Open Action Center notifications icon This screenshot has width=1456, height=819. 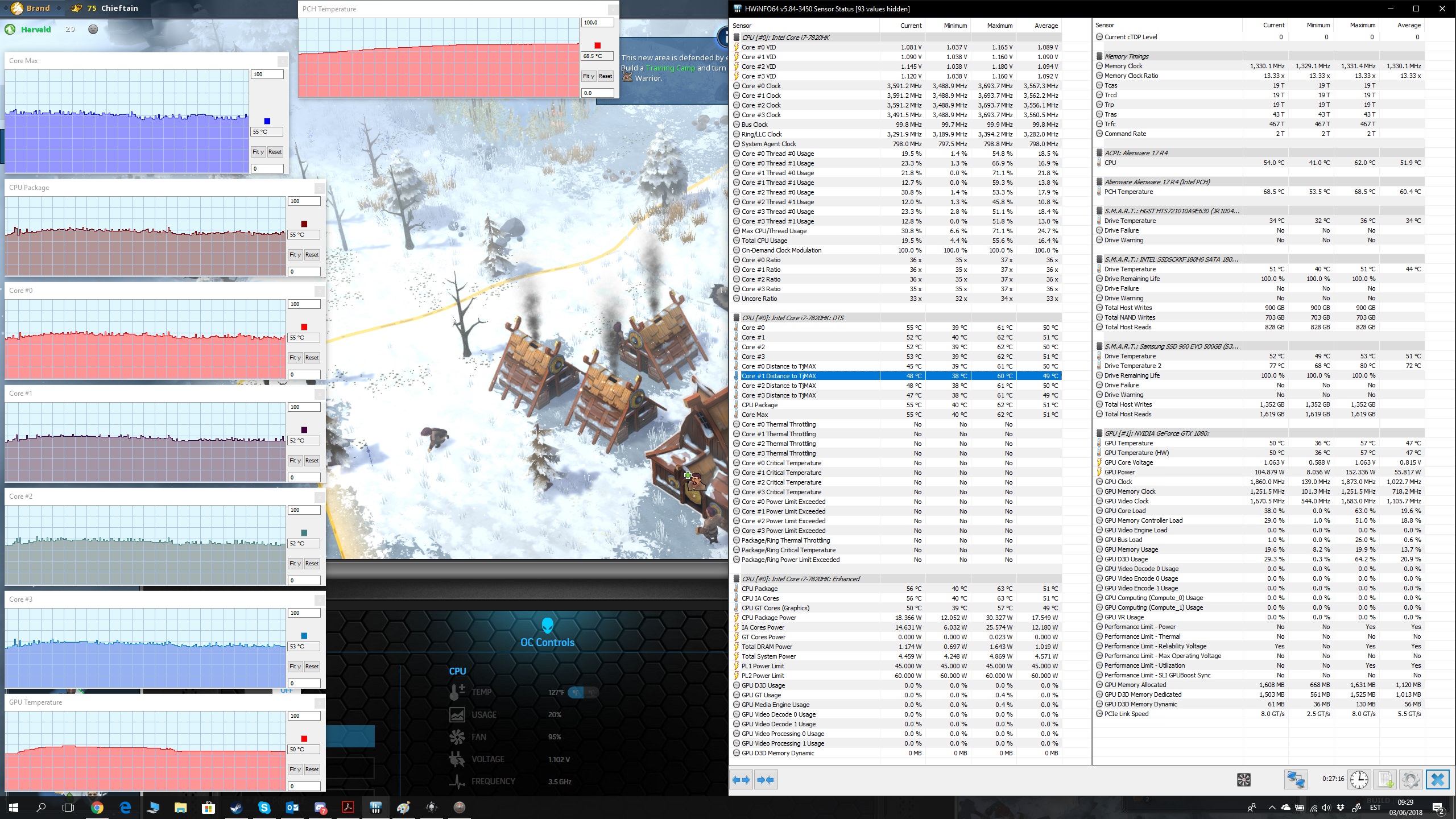coord(1438,808)
